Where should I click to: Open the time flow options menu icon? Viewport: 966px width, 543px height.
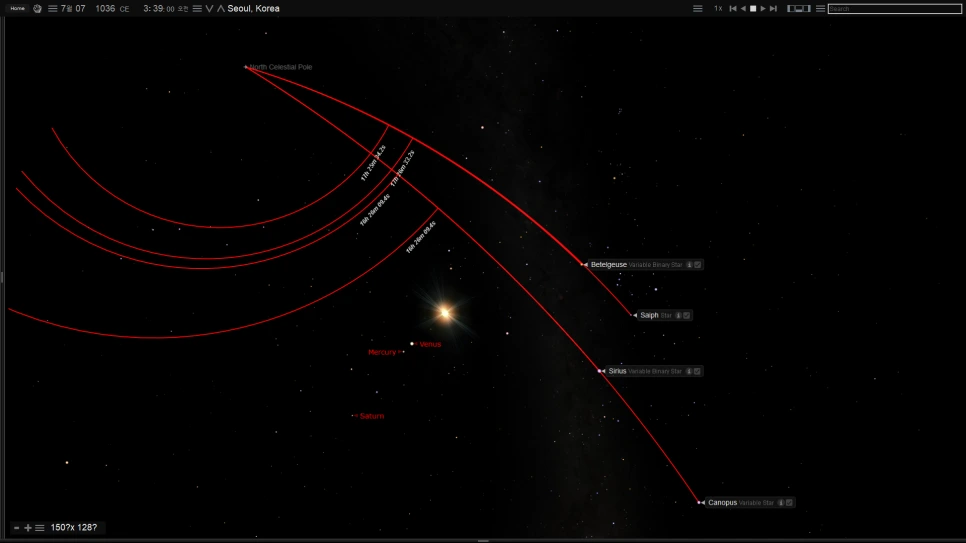tap(697, 9)
